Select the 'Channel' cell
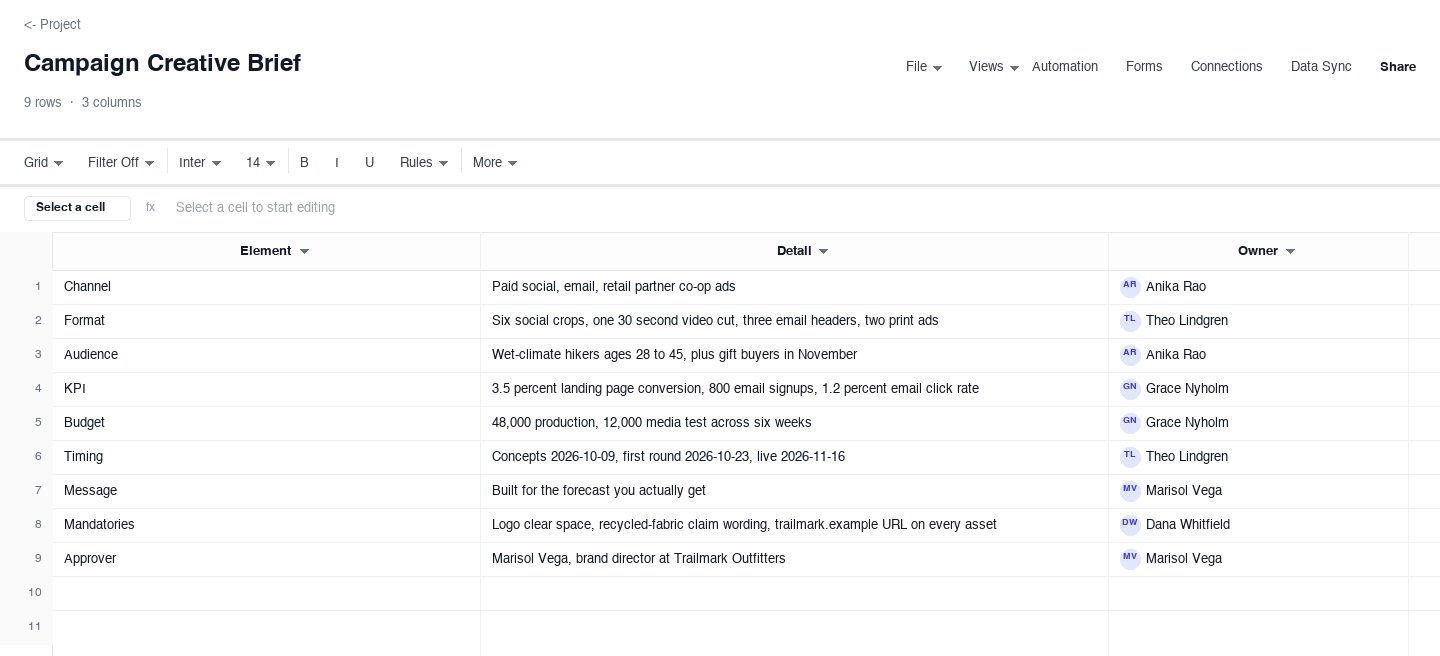This screenshot has height=656, width=1440. 266,287
